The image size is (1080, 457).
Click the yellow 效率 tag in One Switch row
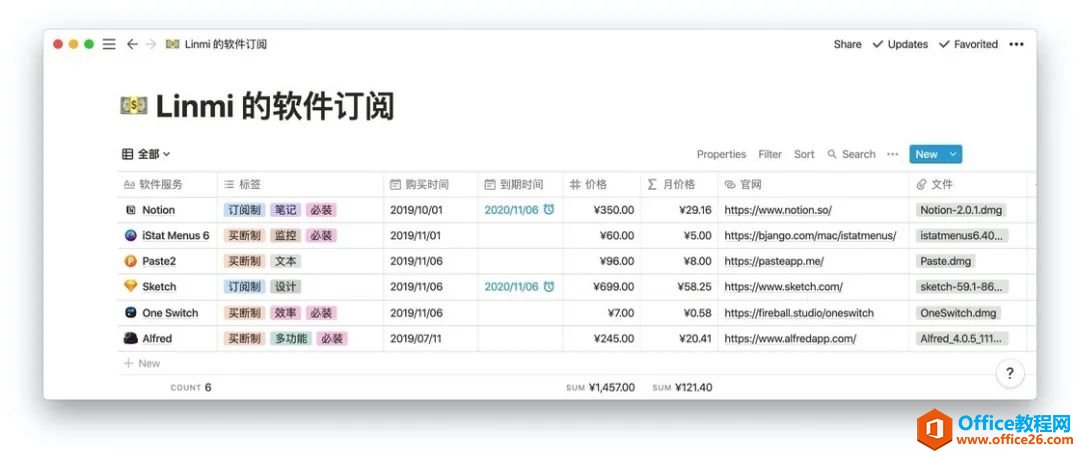pyautogui.click(x=285, y=313)
